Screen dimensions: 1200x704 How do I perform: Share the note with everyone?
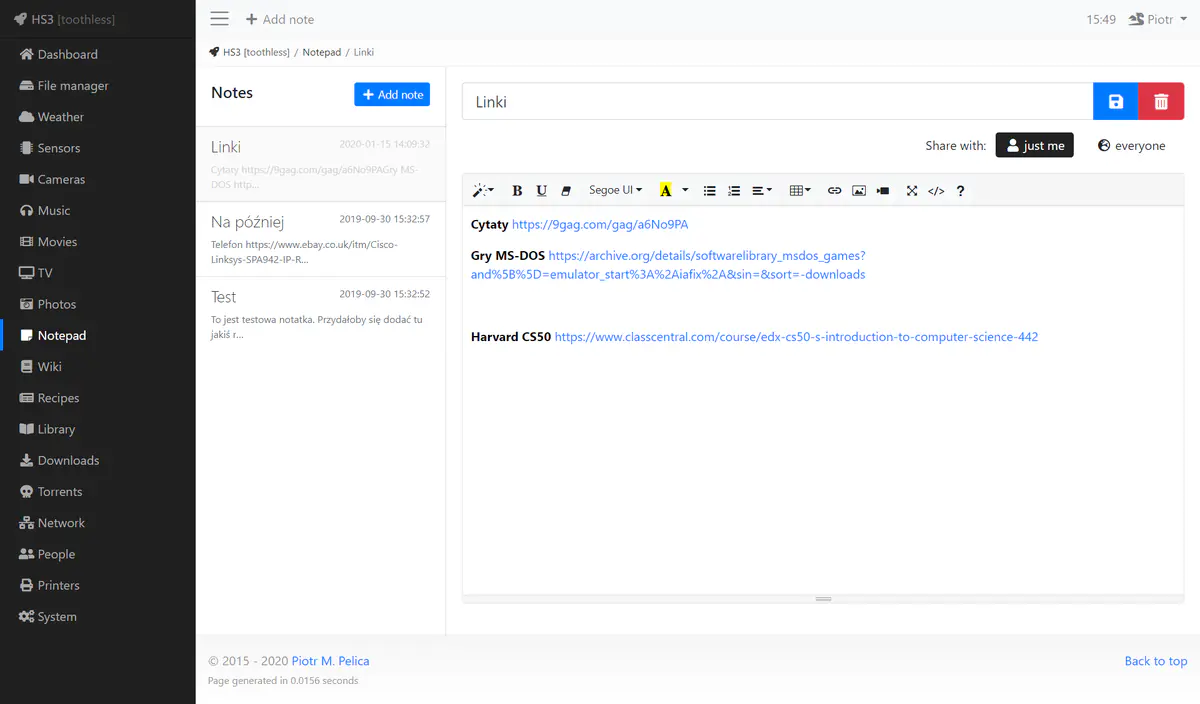[1131, 146]
